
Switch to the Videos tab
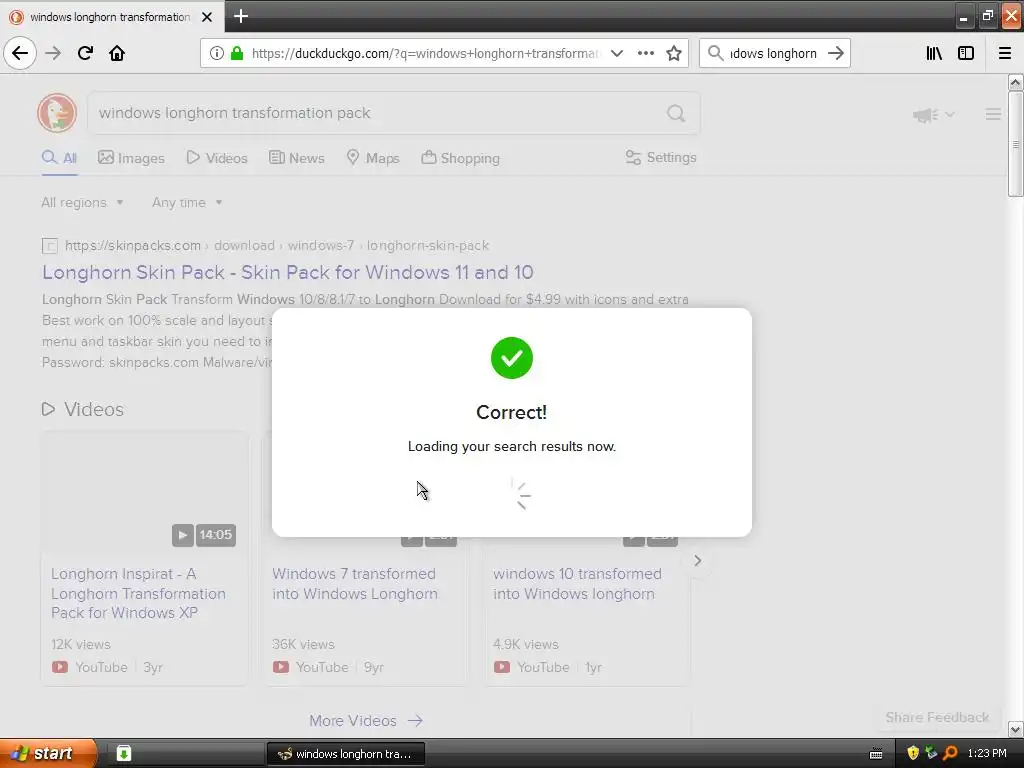point(217,157)
